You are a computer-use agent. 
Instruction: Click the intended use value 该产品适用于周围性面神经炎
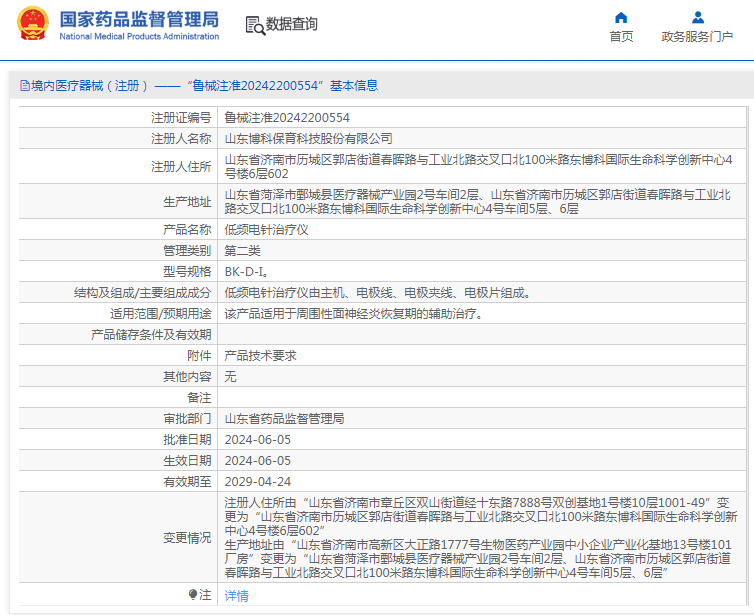[x=353, y=314]
